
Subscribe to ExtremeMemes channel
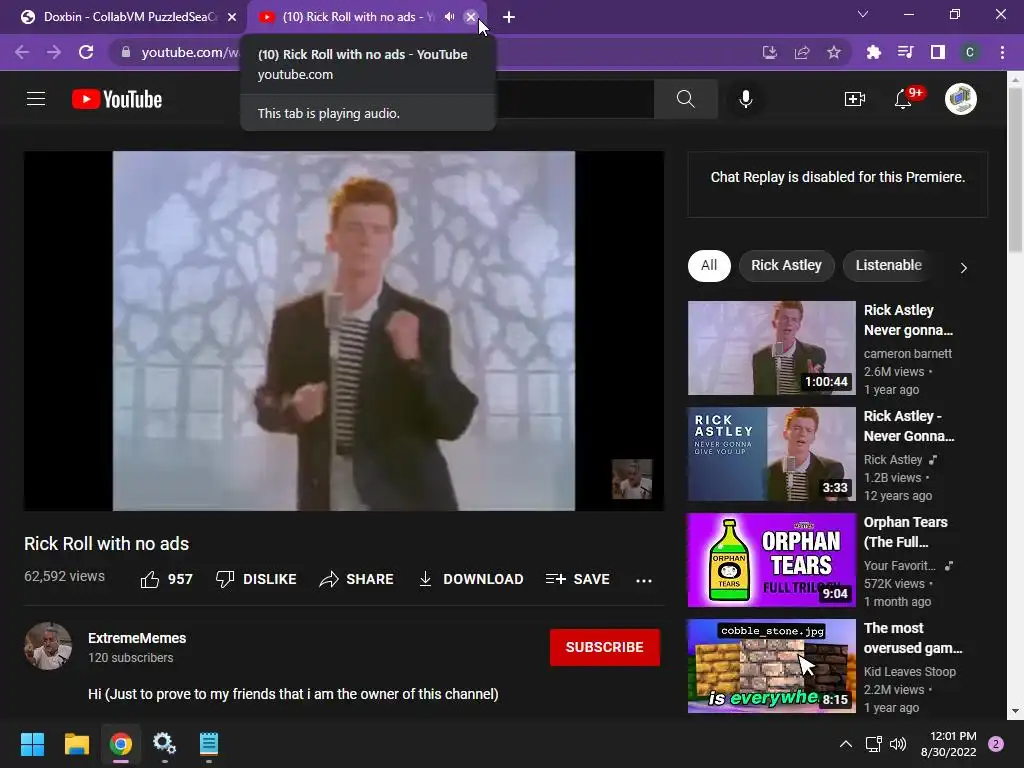[x=605, y=647]
